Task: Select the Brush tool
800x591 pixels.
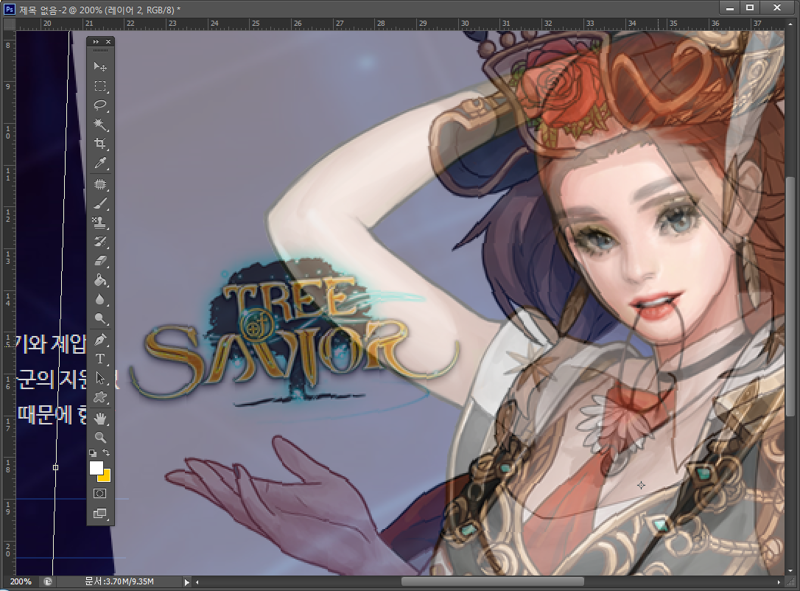Action: pos(100,204)
